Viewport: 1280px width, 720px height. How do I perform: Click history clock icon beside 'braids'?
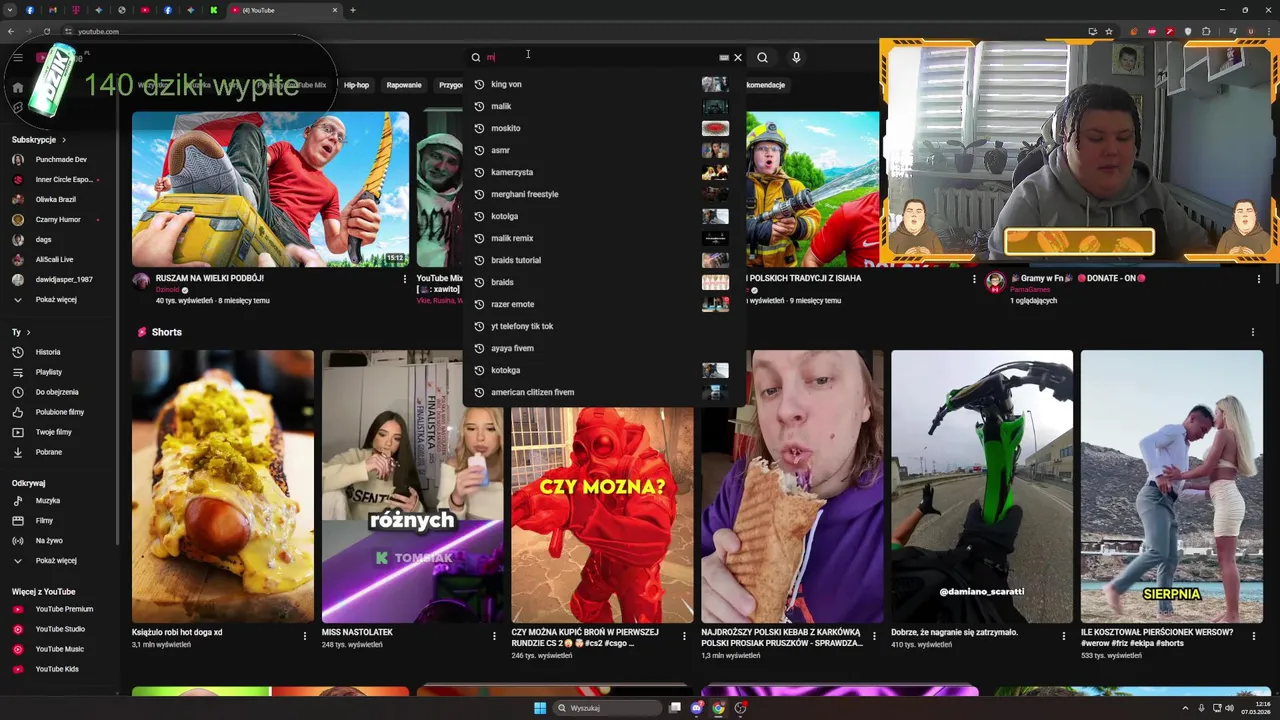(479, 282)
